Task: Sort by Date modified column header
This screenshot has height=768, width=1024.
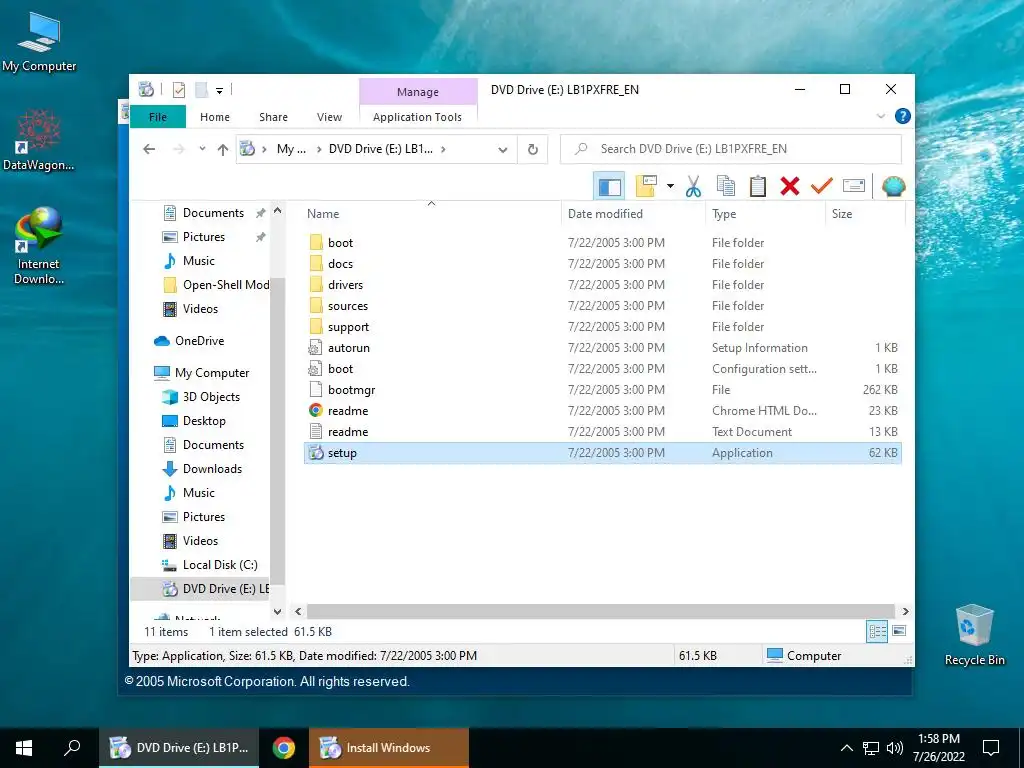Action: point(633,214)
